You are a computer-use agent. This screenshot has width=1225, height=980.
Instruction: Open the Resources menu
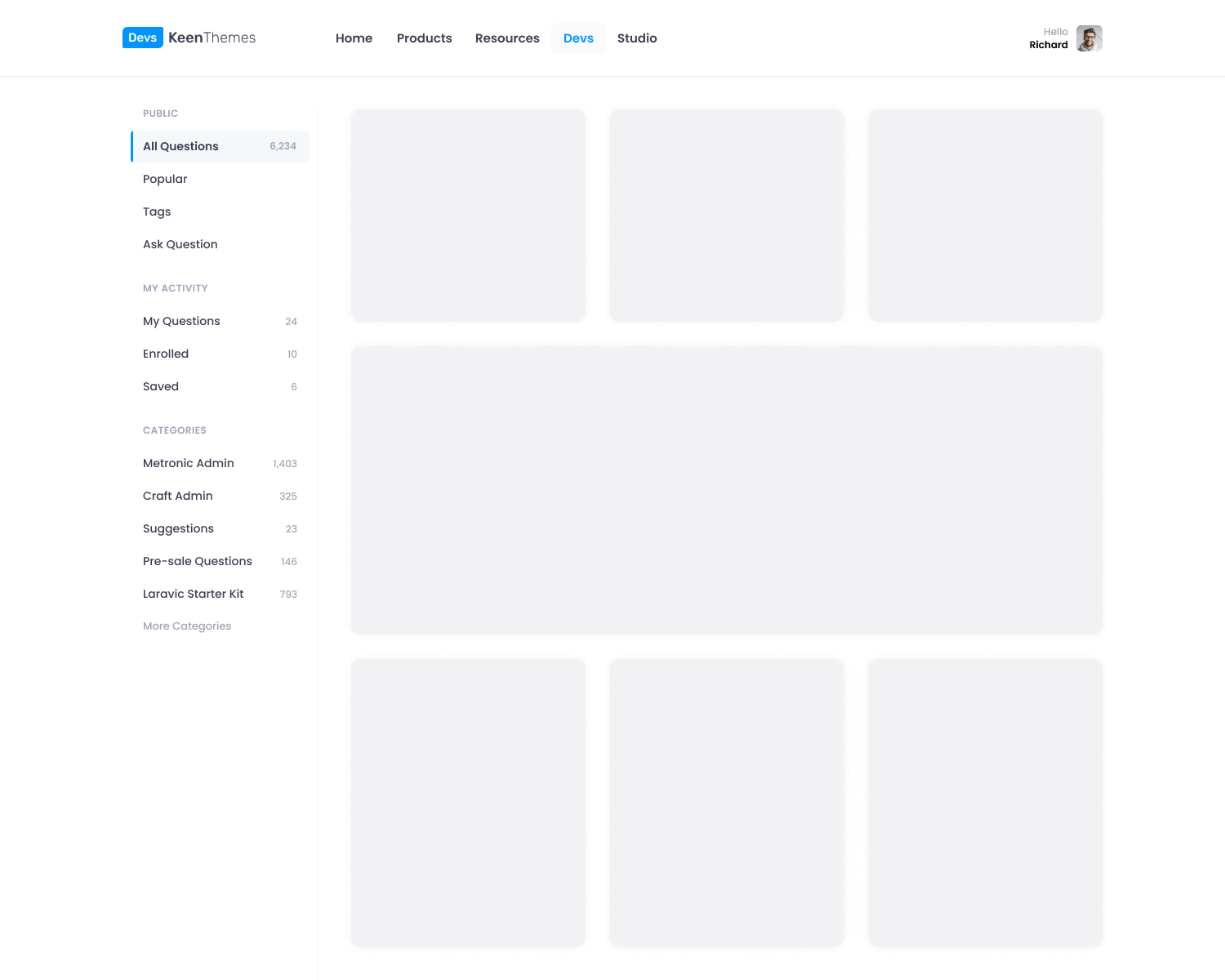(x=507, y=38)
